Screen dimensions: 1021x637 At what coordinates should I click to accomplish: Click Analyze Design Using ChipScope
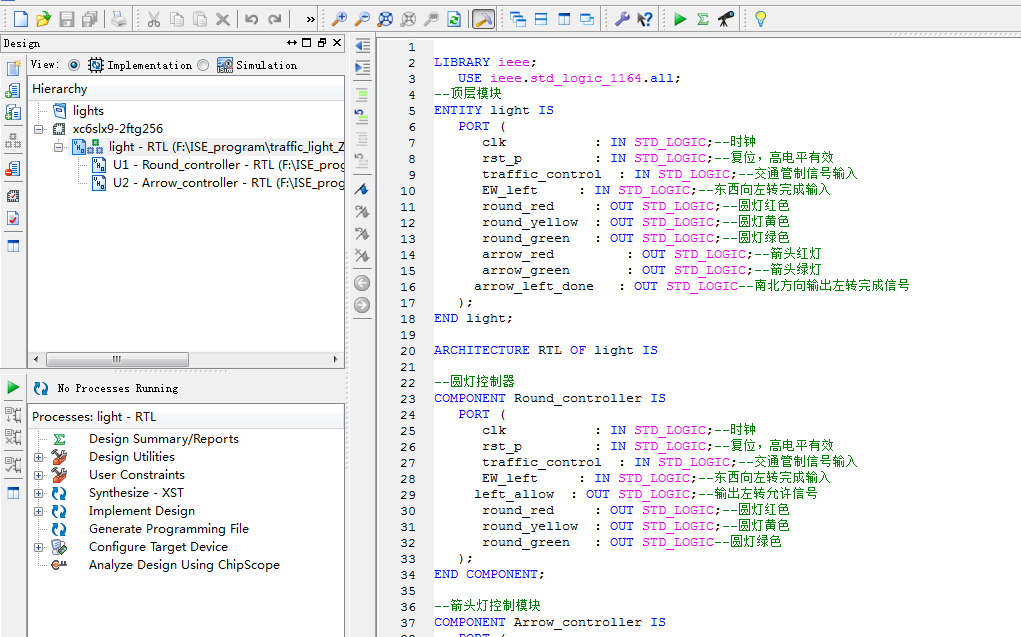(184, 565)
